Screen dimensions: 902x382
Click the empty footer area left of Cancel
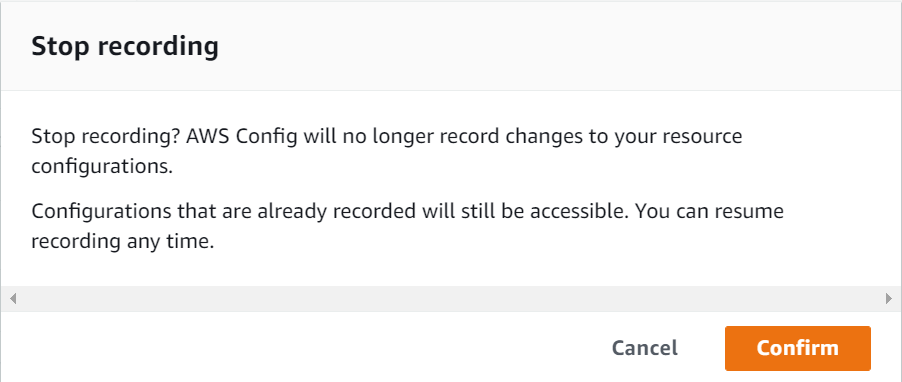coord(299,348)
